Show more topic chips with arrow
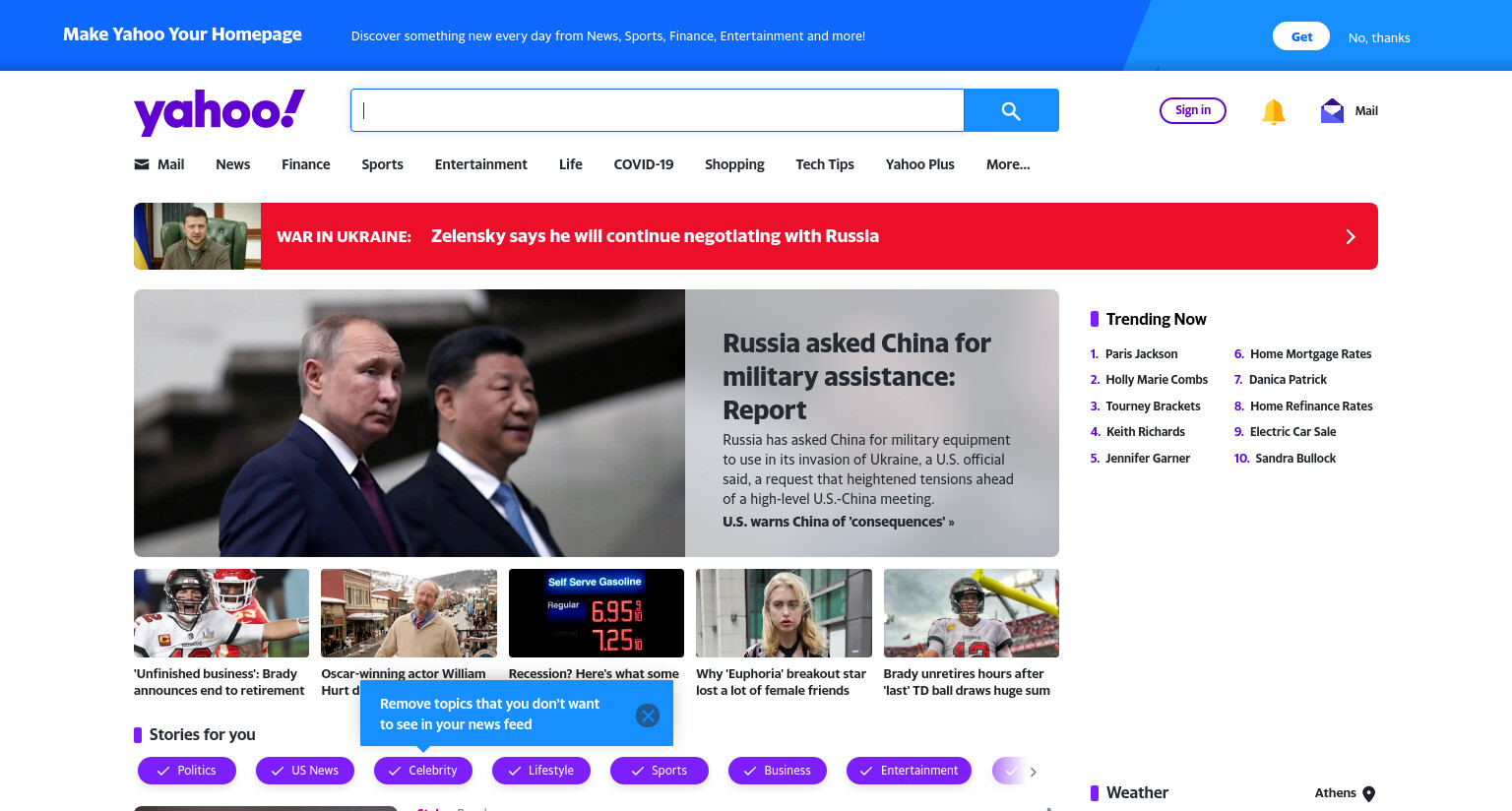This screenshot has height=811, width=1512. [1033, 772]
